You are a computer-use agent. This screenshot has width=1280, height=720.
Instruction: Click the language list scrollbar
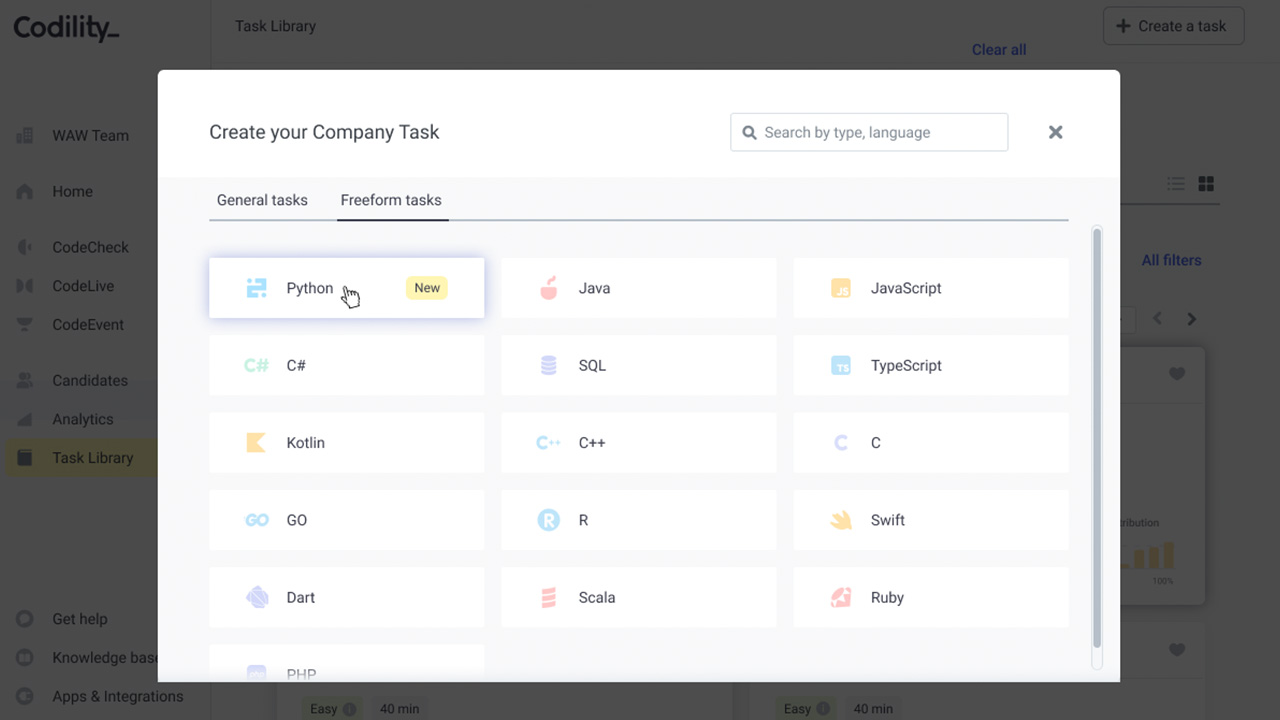point(1097,438)
